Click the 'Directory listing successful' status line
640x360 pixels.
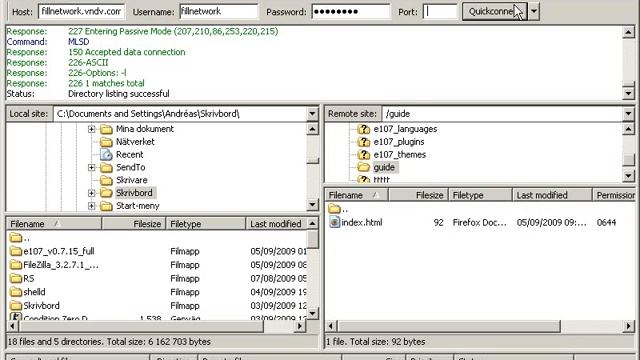pos(118,94)
